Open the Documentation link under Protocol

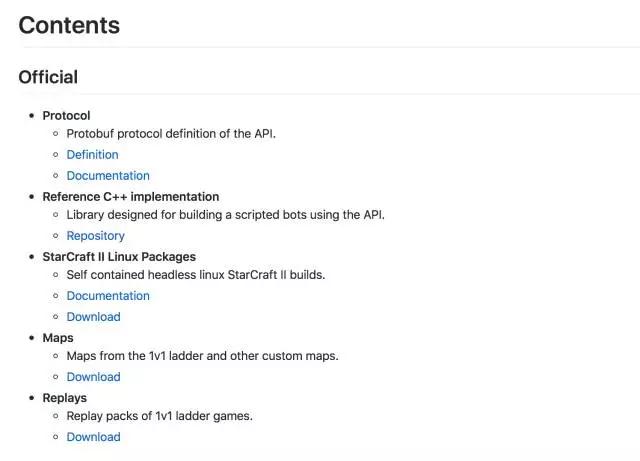(108, 176)
